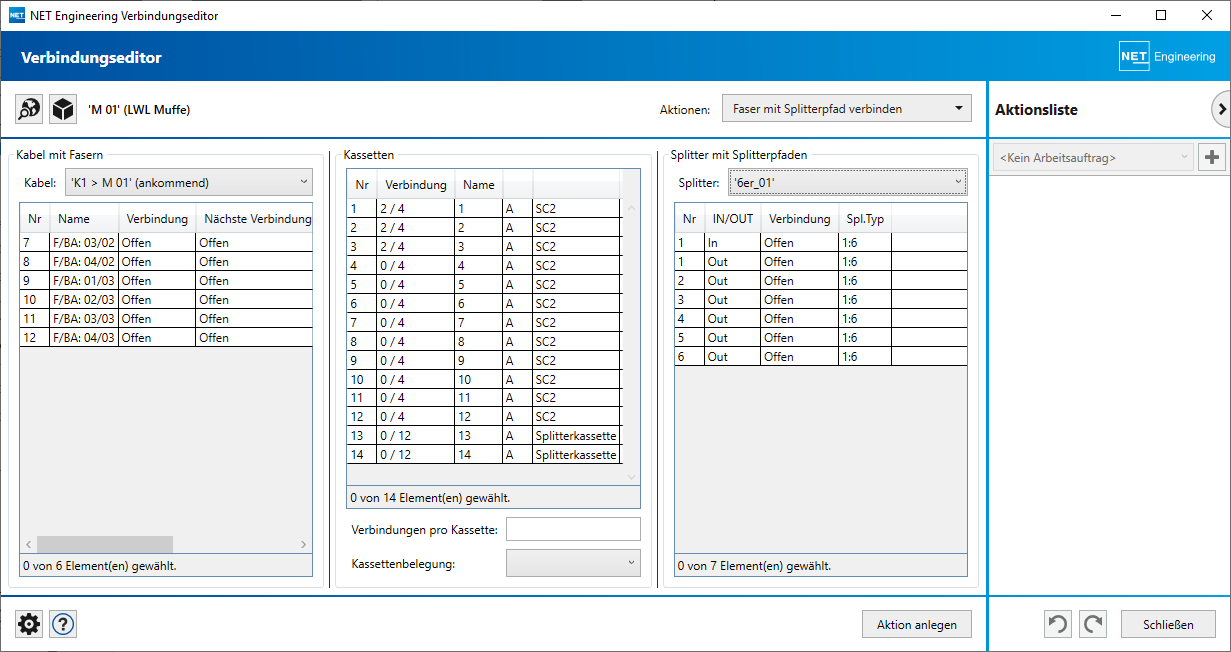The image size is (1231, 652).
Task: Click the scroll-up arrow of the Kassetten table
Action: click(631, 208)
